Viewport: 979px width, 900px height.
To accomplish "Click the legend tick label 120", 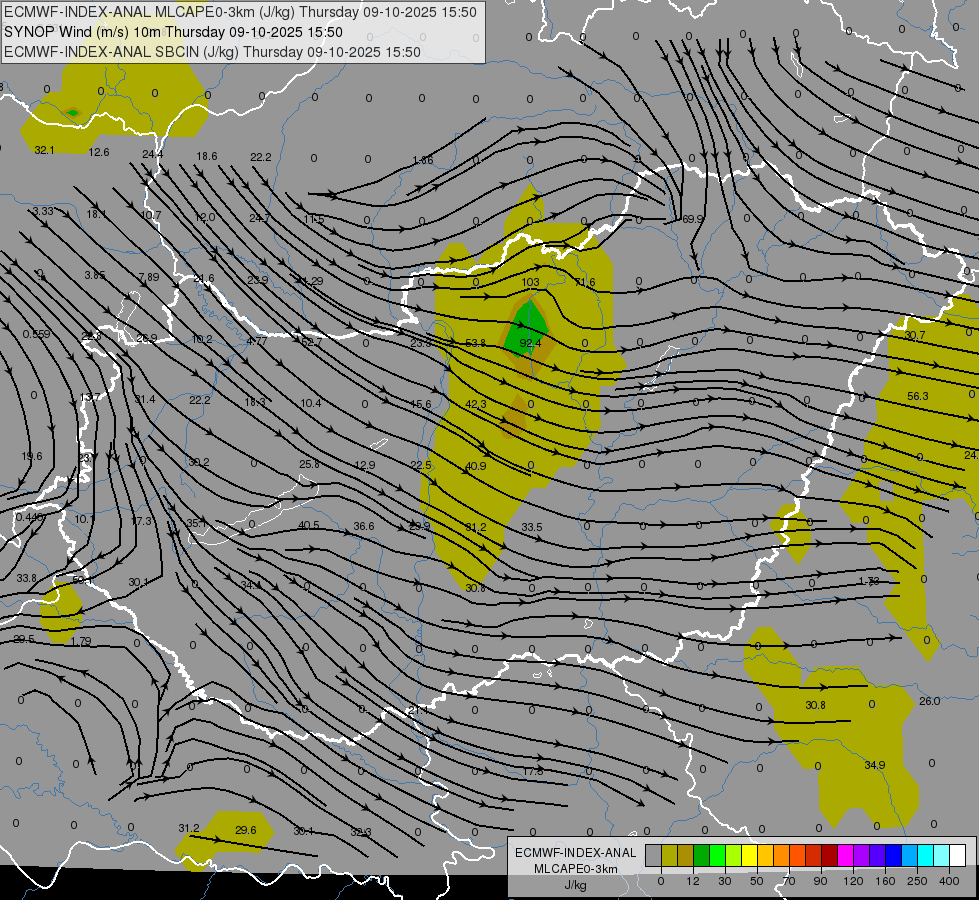I will tap(853, 881).
